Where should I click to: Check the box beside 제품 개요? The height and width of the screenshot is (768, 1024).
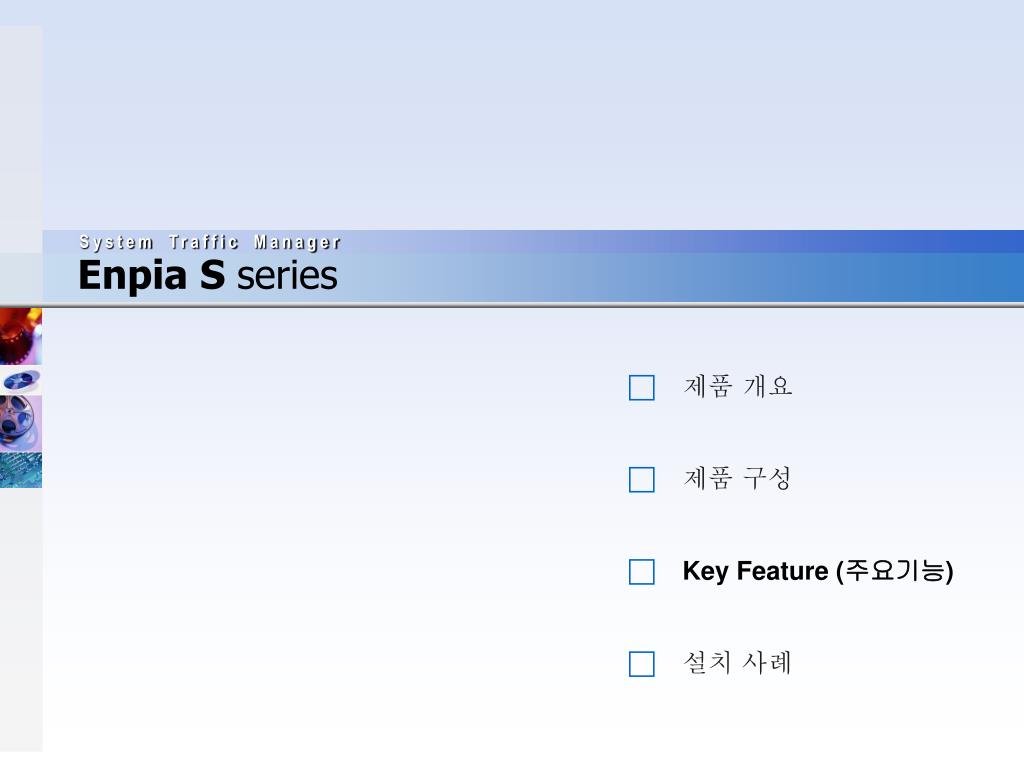coord(641,387)
